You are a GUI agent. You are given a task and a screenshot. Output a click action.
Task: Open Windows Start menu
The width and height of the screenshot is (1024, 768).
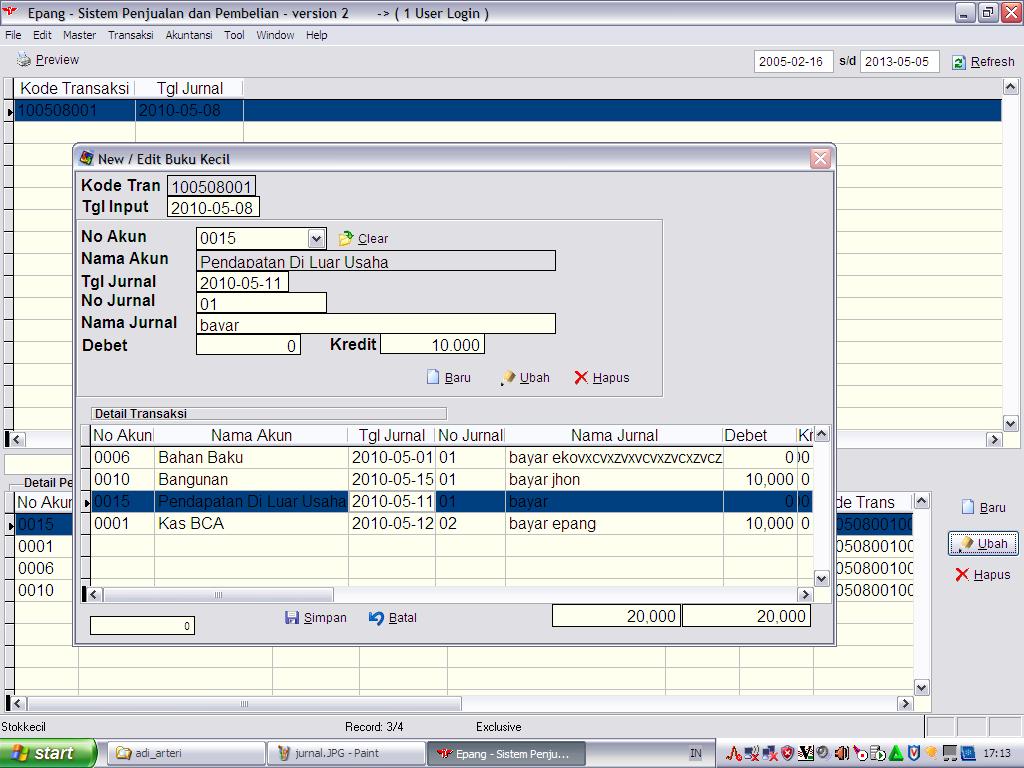48,753
